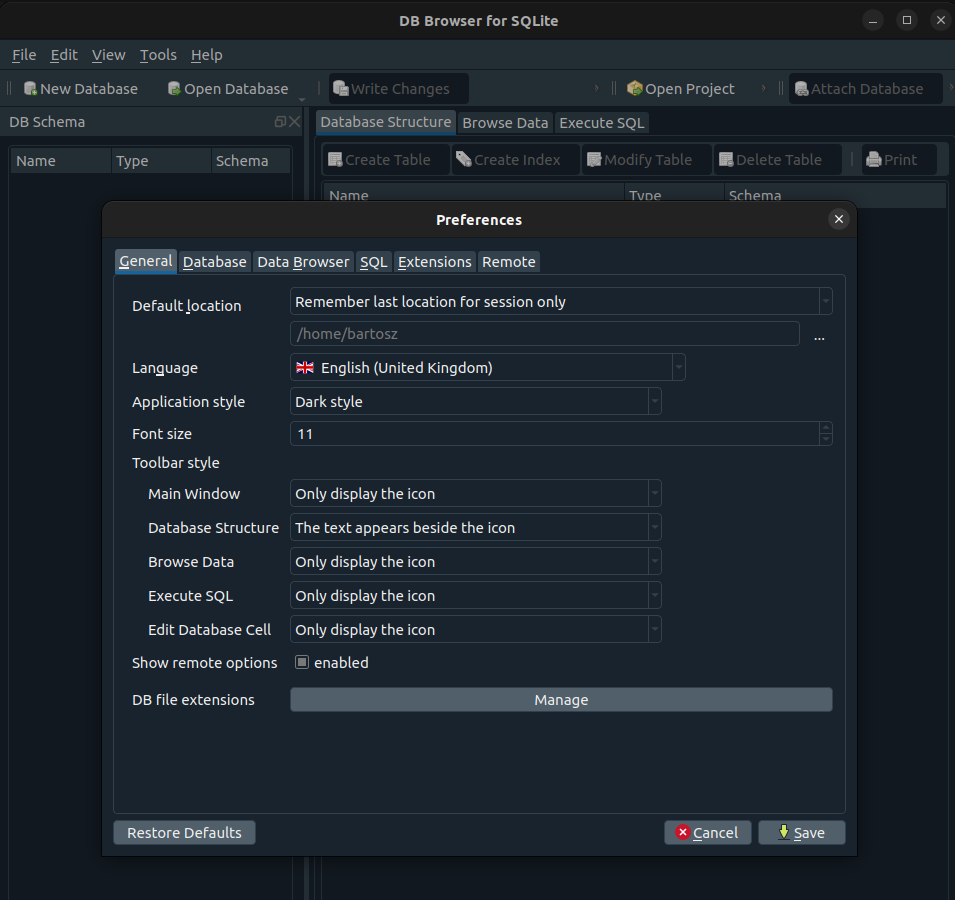Open the Help menu
This screenshot has height=900, width=955.
206,55
